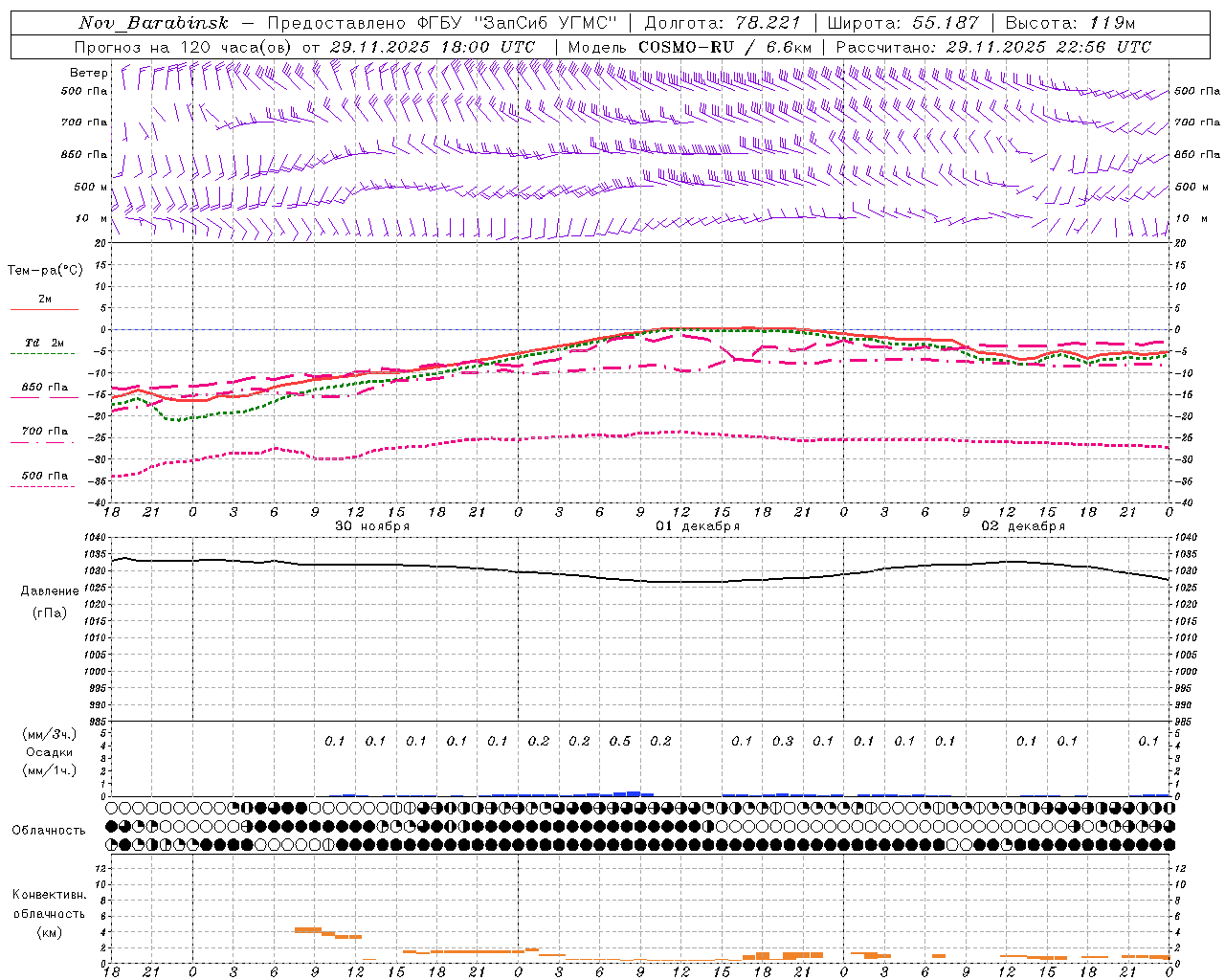
Task: Click the (мм/3ч.) precipitation unit label
Action: coord(49,734)
